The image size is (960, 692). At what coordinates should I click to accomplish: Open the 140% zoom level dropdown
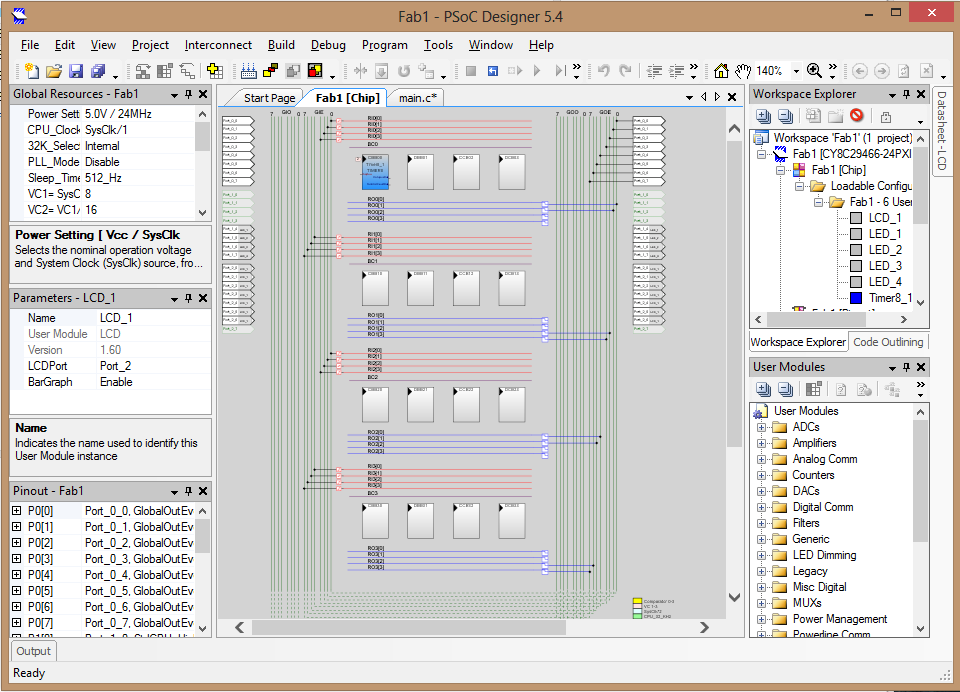click(x=796, y=72)
